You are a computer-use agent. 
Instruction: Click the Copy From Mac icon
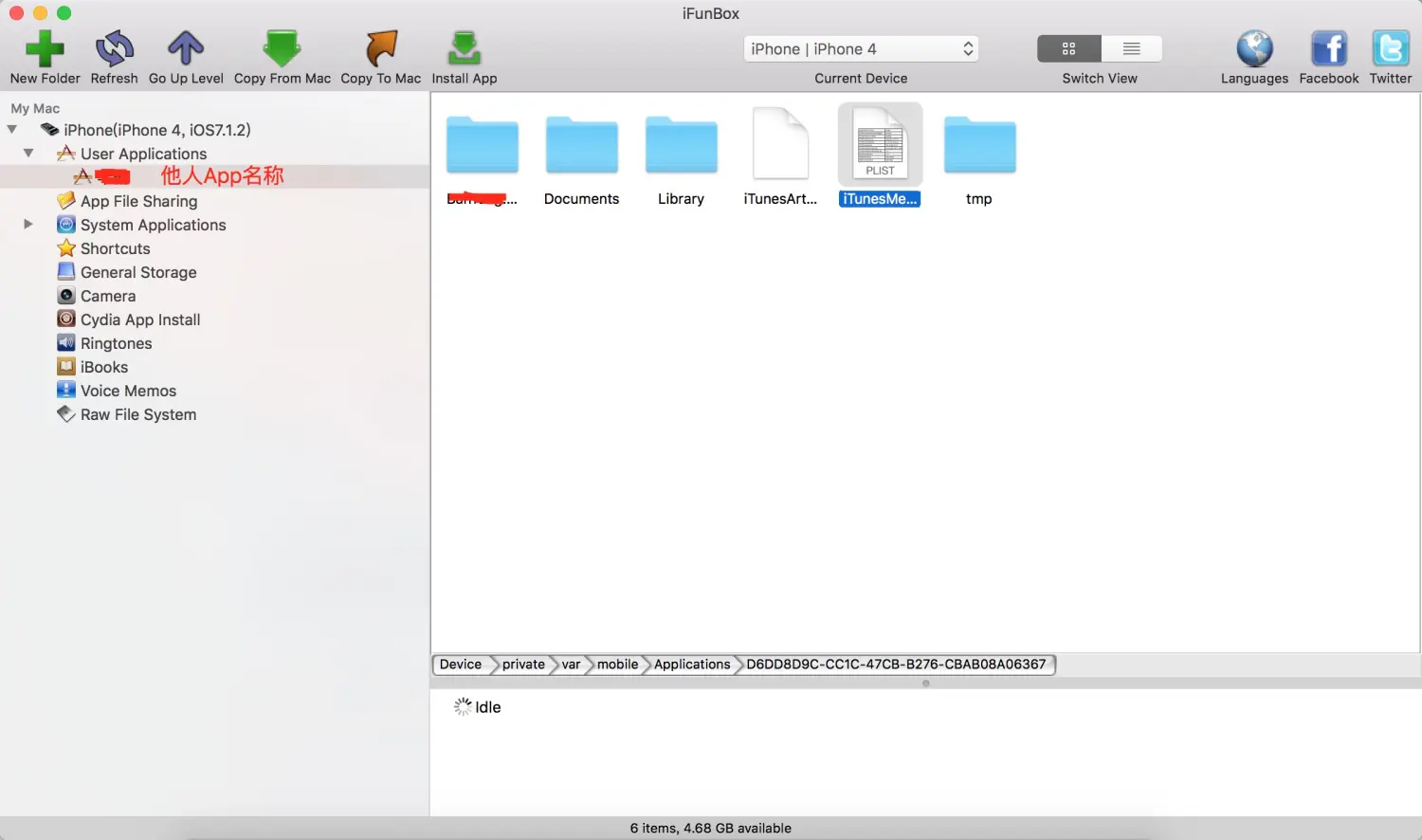click(x=282, y=48)
